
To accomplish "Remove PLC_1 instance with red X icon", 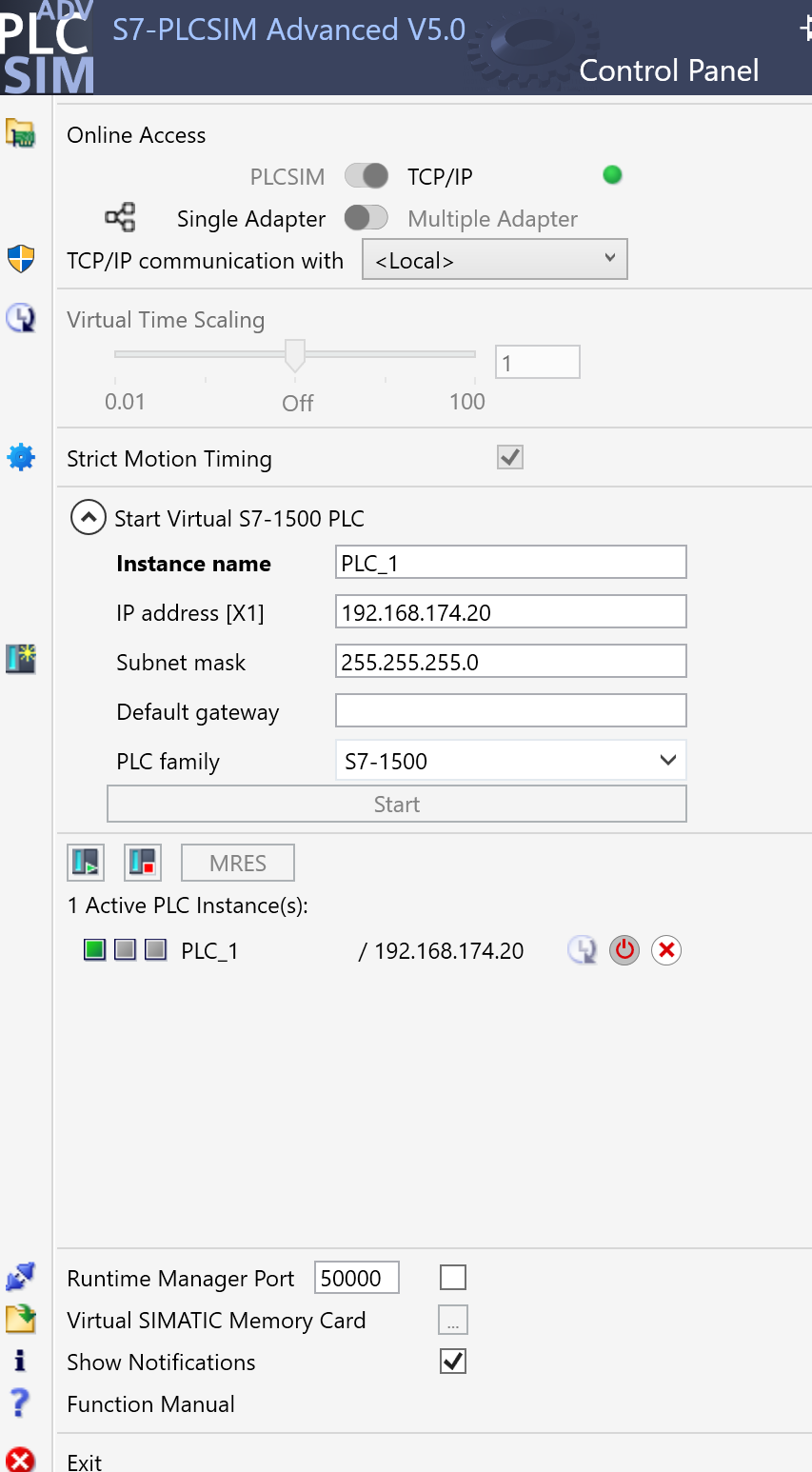I will (666, 950).
